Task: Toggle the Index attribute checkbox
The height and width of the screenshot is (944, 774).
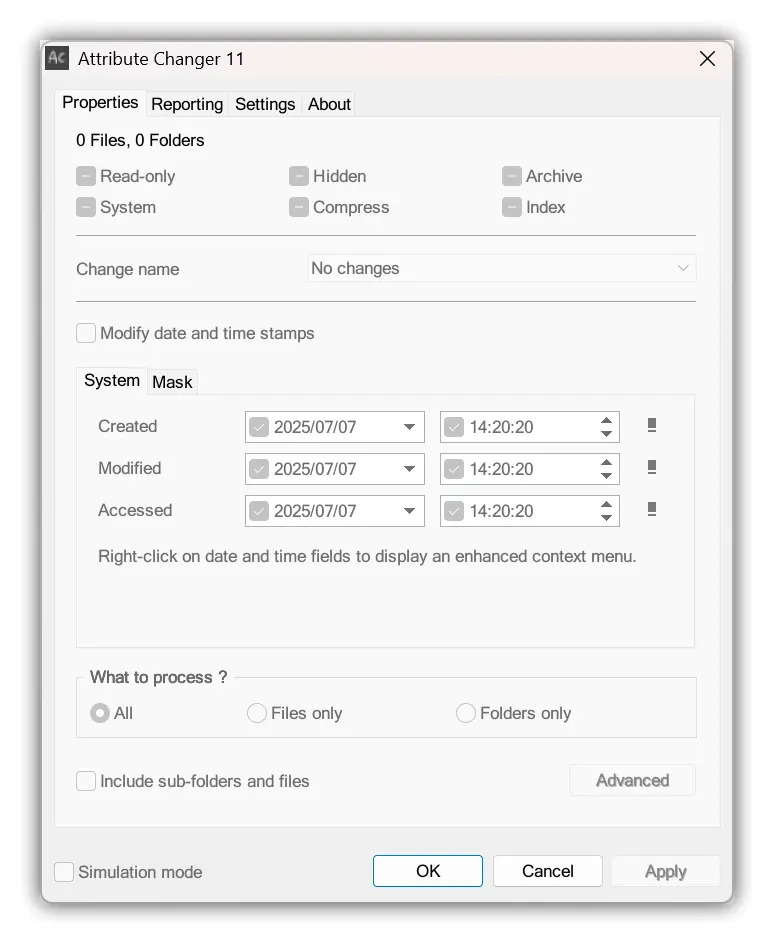Action: (x=512, y=207)
